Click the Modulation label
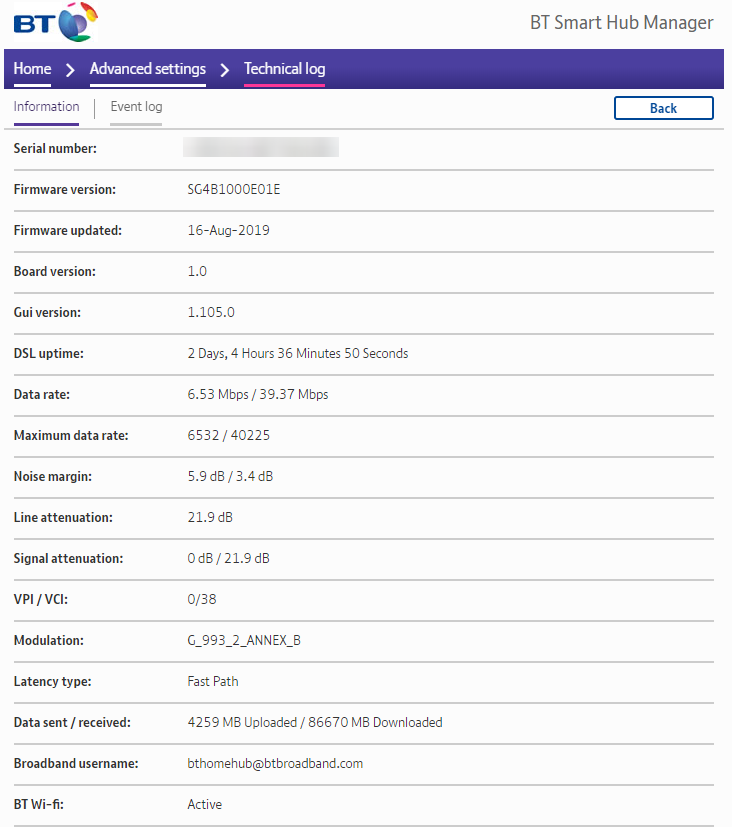The width and height of the screenshot is (732, 827). 49,640
